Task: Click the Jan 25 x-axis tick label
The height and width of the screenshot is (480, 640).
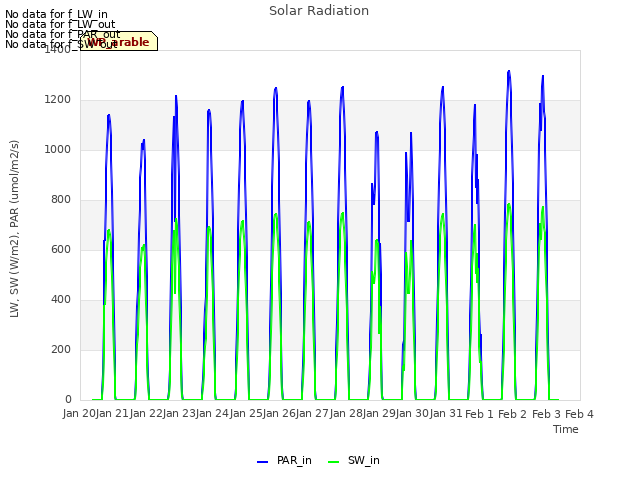Action: click(246, 414)
